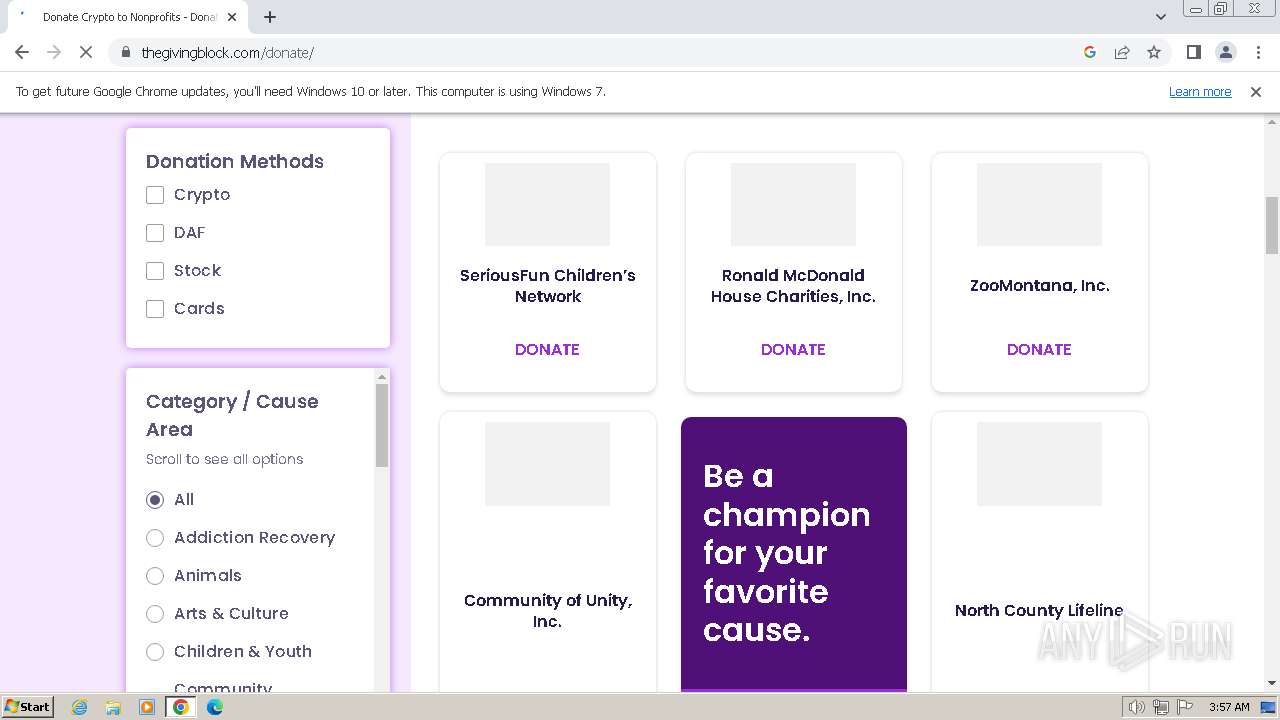Viewport: 1280px width, 720px height.
Task: Open Community of Unity logo placeholder
Action: pyautogui.click(x=547, y=464)
